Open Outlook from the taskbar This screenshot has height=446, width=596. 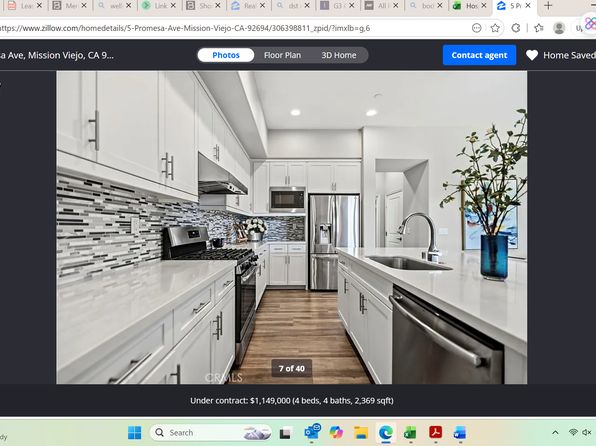[312, 432]
